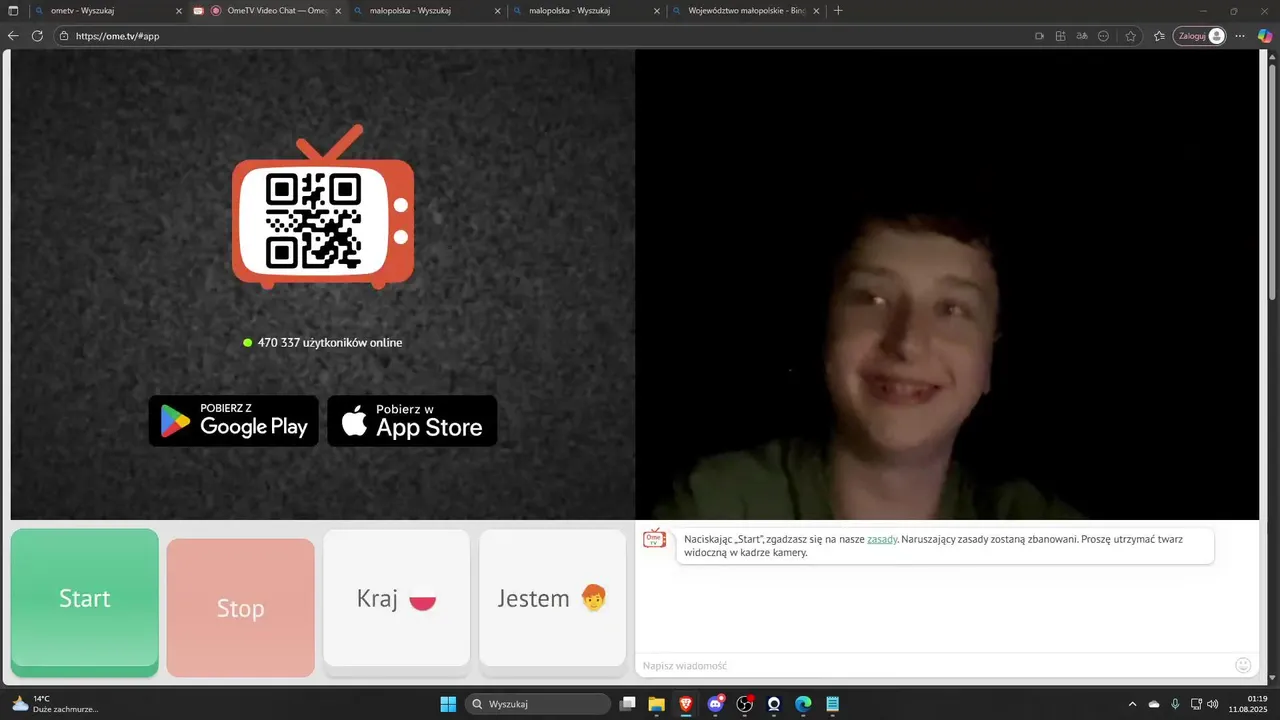Open volume control tray icon

1213,704
